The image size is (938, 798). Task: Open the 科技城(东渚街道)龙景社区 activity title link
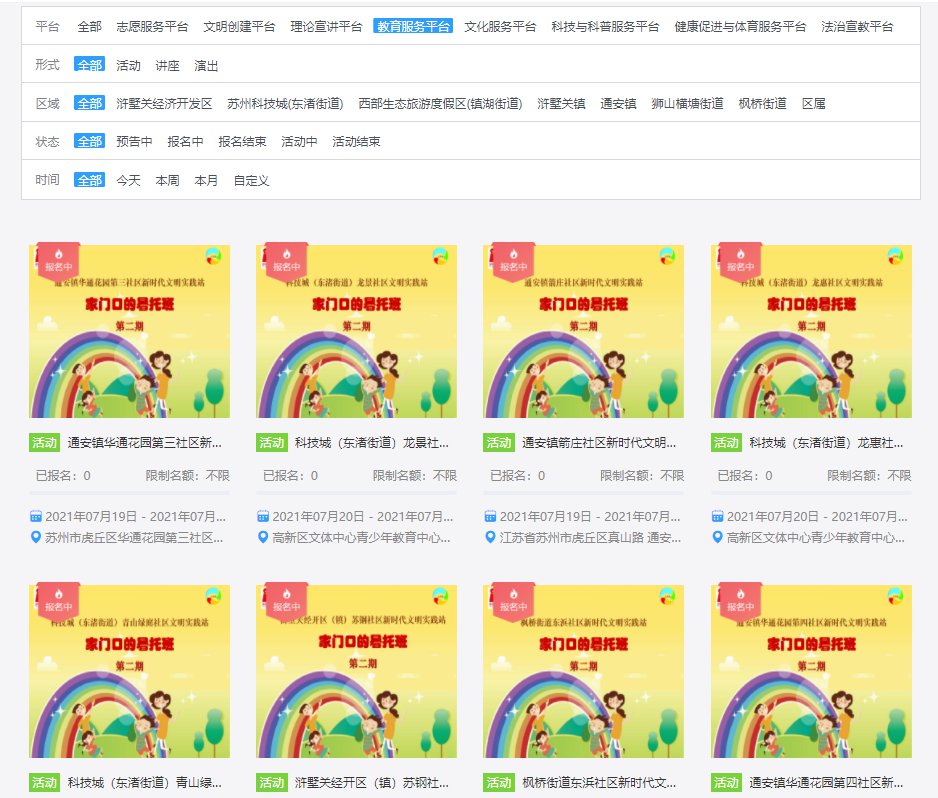[372, 442]
